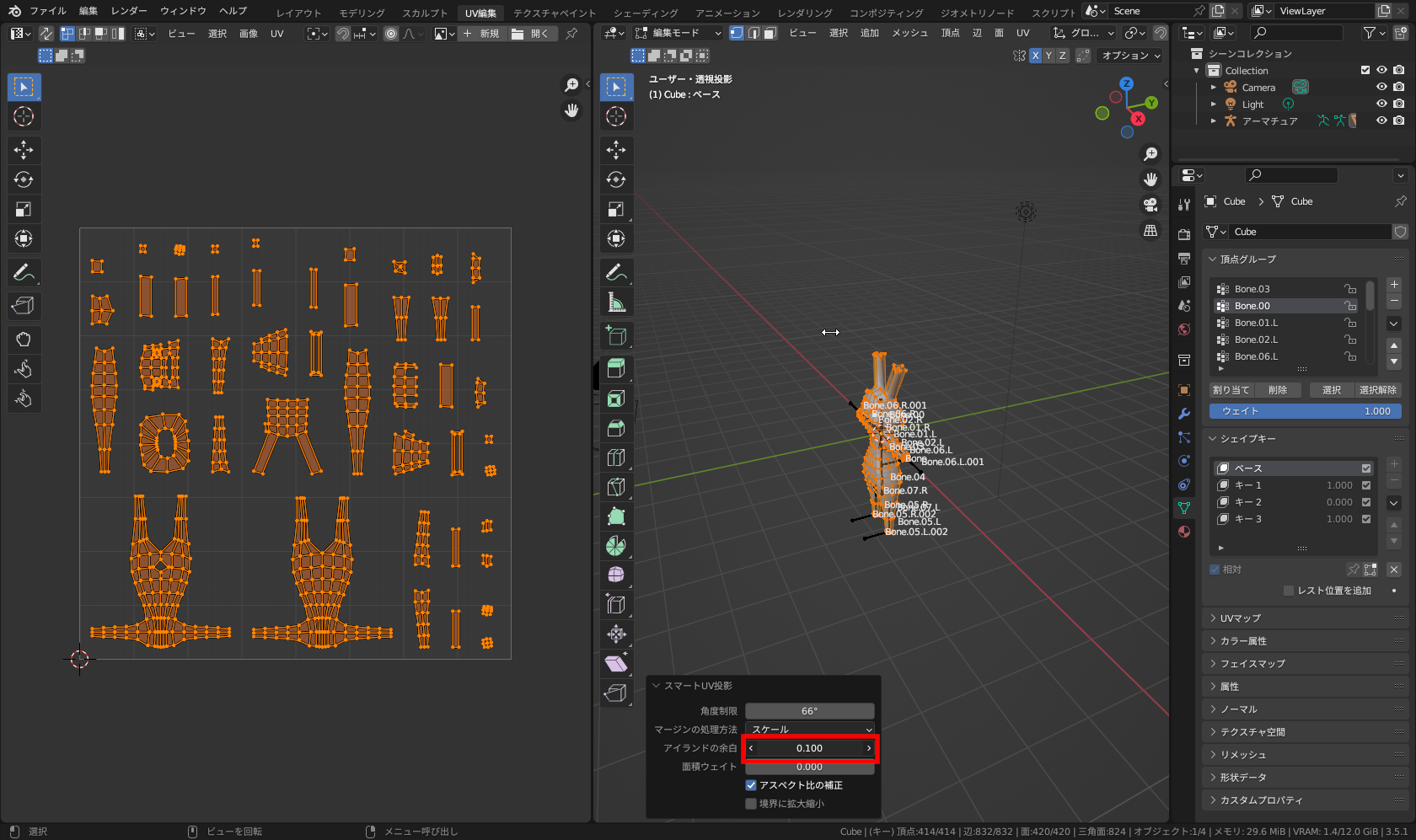Select the Measure tool in the viewport toolbar
The width and height of the screenshot is (1416, 840).
[x=616, y=301]
